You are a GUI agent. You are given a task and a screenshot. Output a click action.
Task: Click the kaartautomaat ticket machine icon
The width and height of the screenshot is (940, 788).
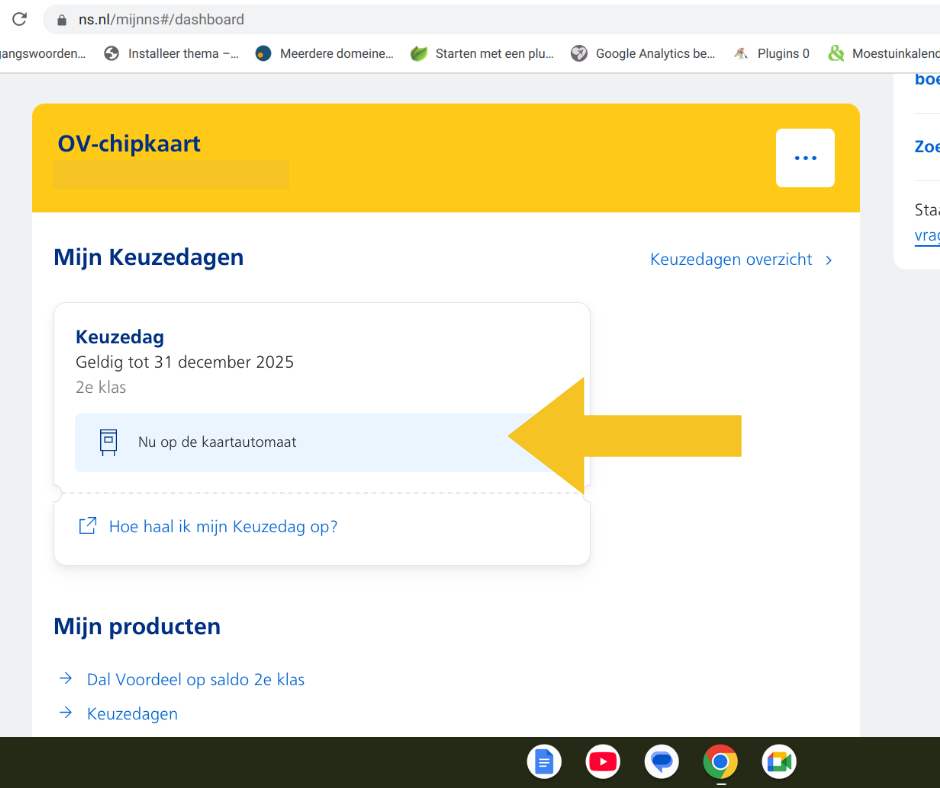pos(109,442)
